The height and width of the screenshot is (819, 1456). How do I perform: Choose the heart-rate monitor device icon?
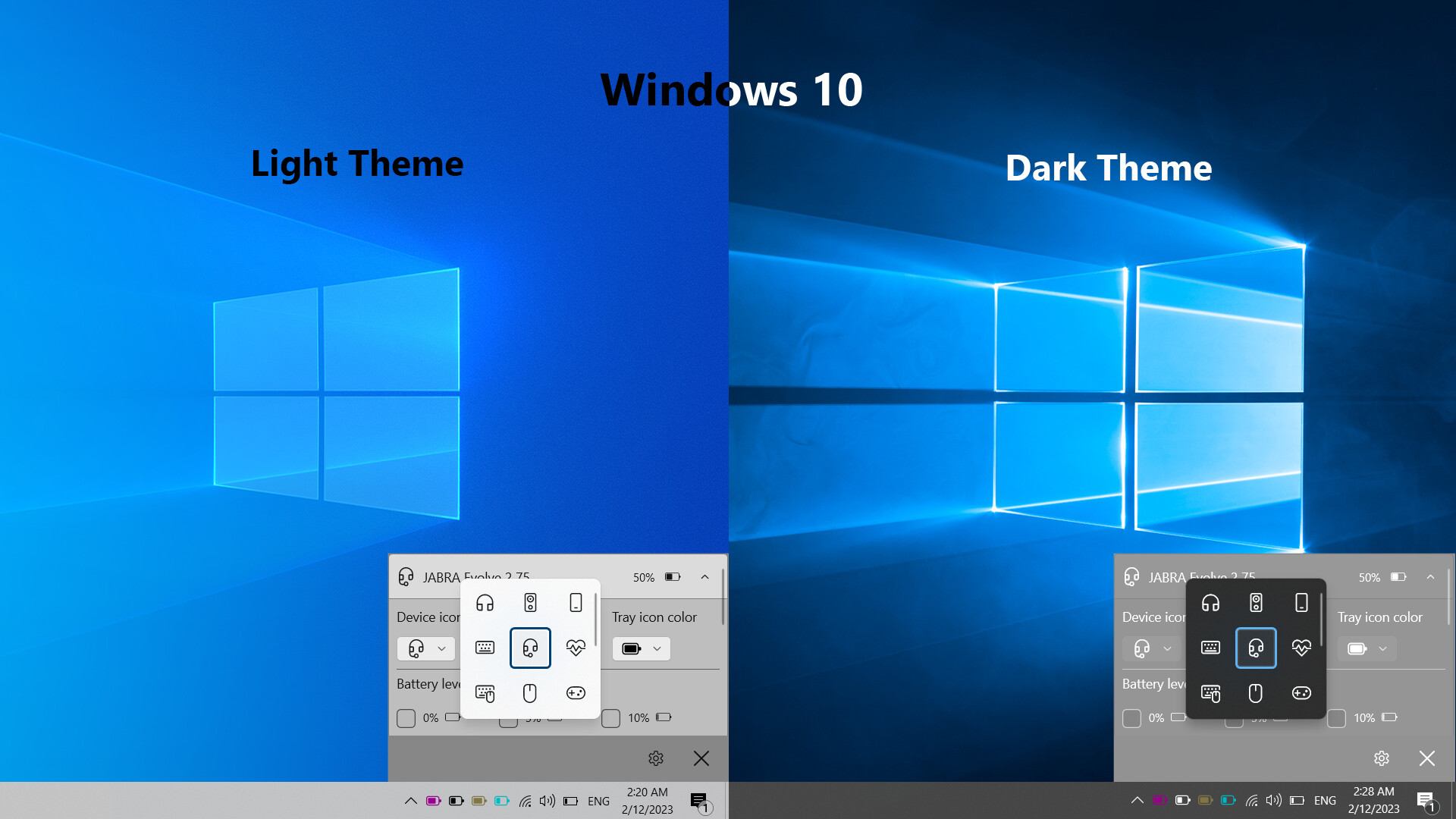[x=576, y=648]
